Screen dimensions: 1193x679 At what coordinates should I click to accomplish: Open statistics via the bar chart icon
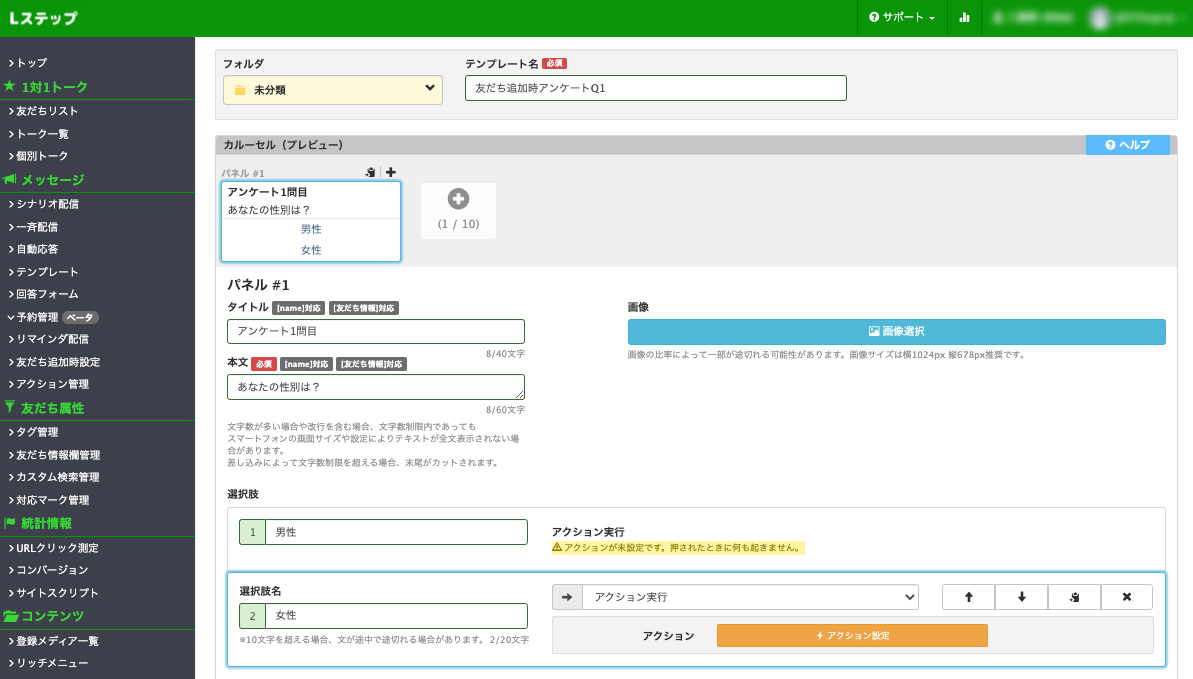coord(964,18)
